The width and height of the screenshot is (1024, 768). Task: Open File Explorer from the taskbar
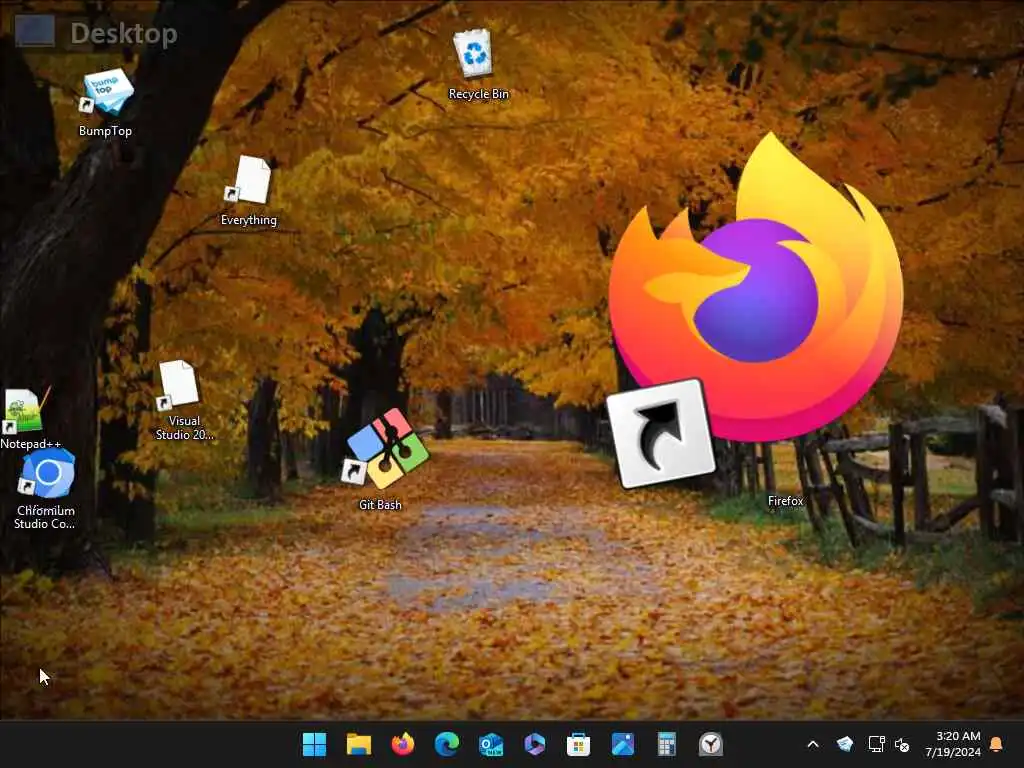359,744
